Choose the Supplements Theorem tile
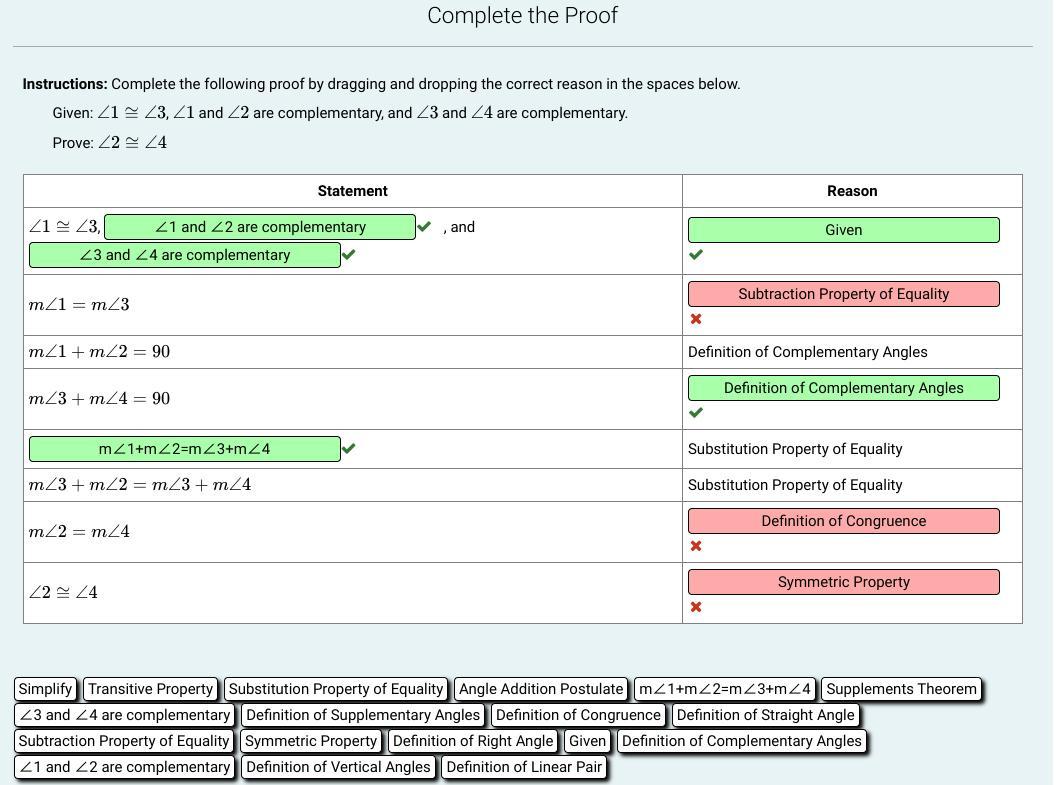 901,689
